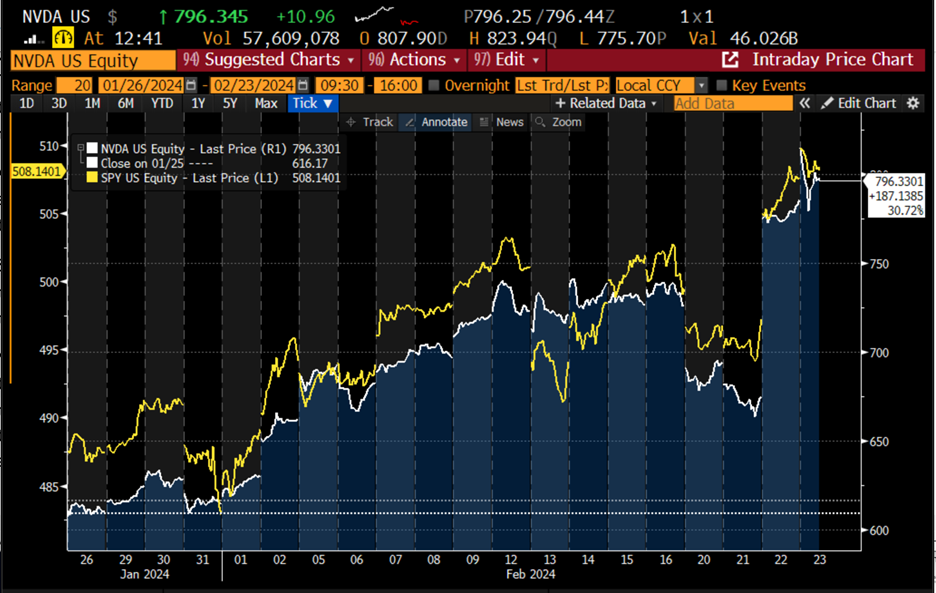Click the double chevron collapse icon

805,103
